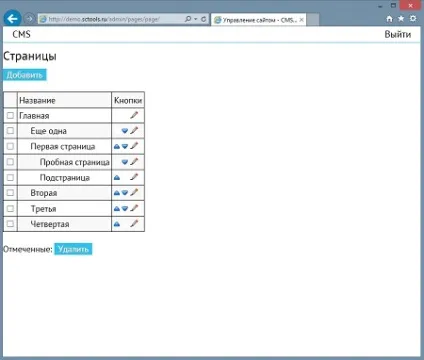Click the Третья page name
Screen dimensions: 424x360
[x=43, y=209]
